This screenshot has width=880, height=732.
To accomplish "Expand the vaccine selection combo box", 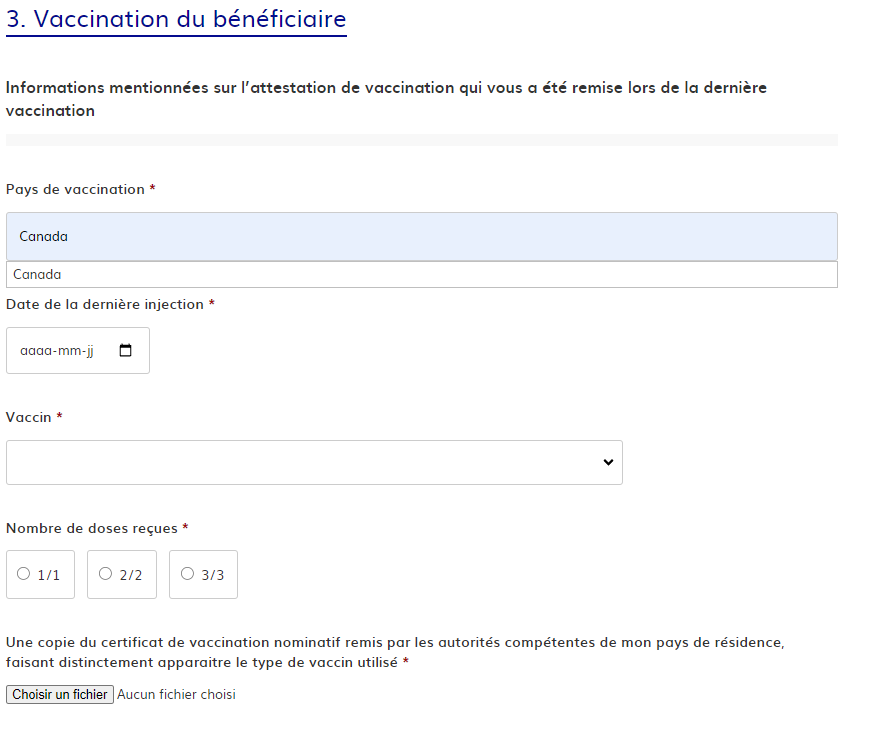I will pyautogui.click(x=314, y=462).
